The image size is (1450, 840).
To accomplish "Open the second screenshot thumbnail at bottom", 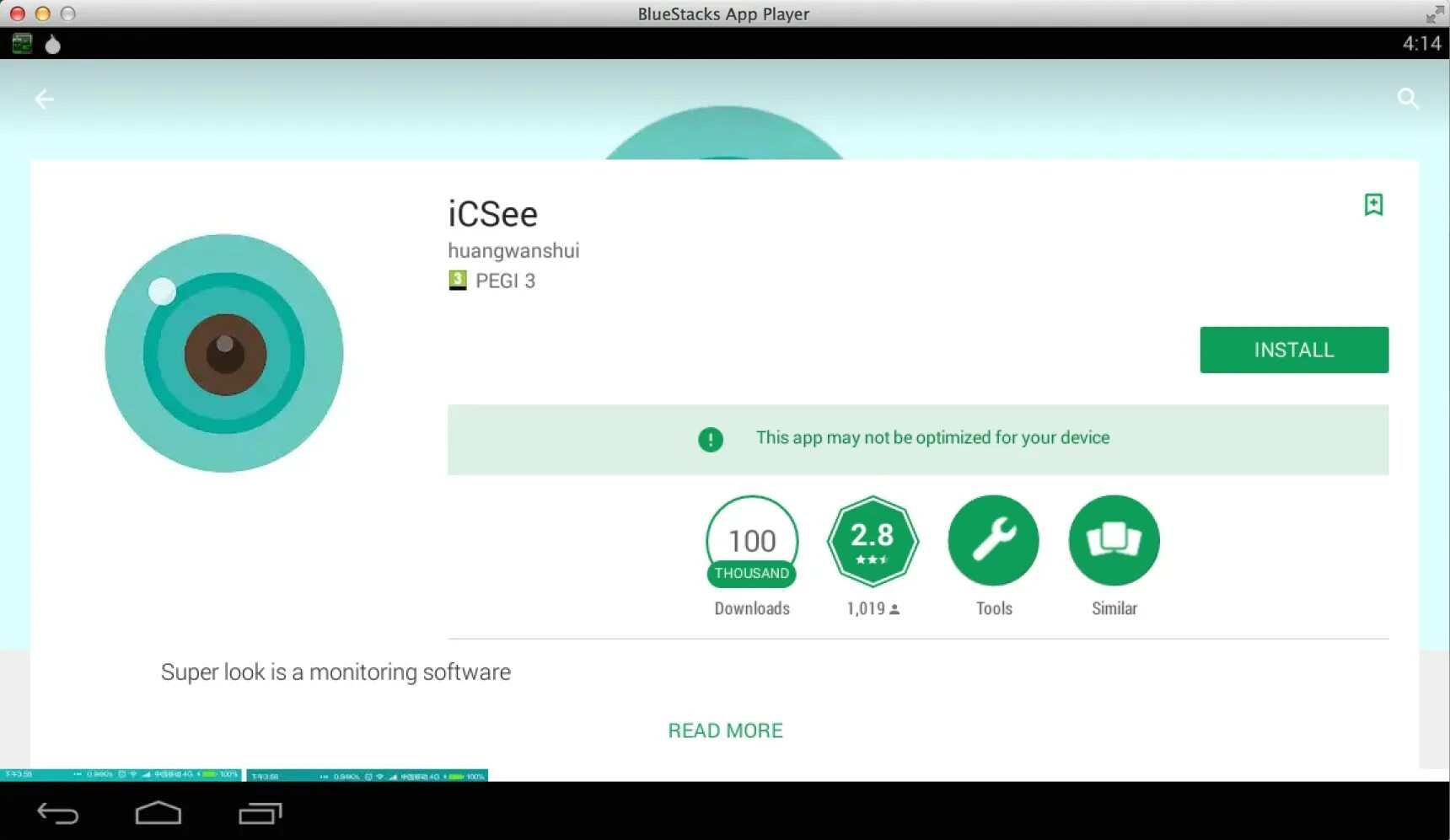I will 368,775.
